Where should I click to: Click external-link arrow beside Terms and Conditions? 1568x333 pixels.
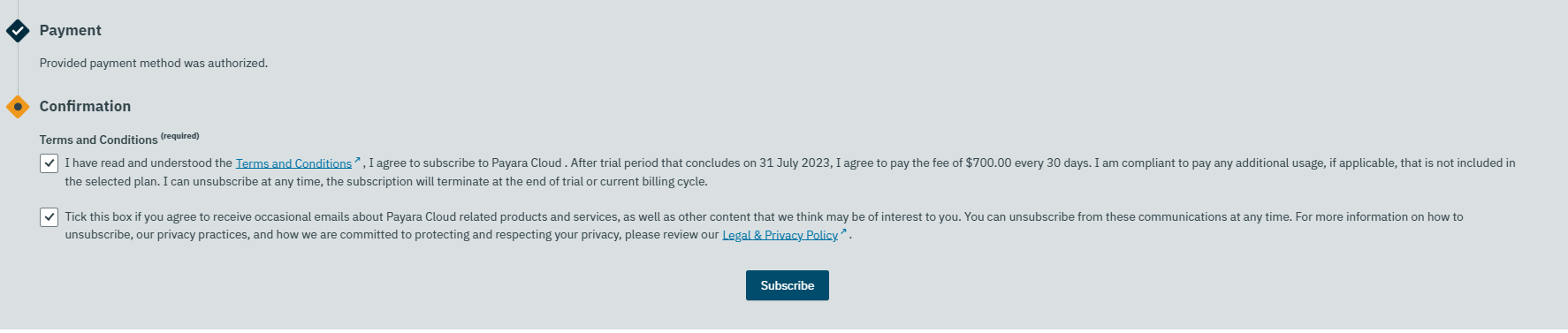[x=357, y=160]
